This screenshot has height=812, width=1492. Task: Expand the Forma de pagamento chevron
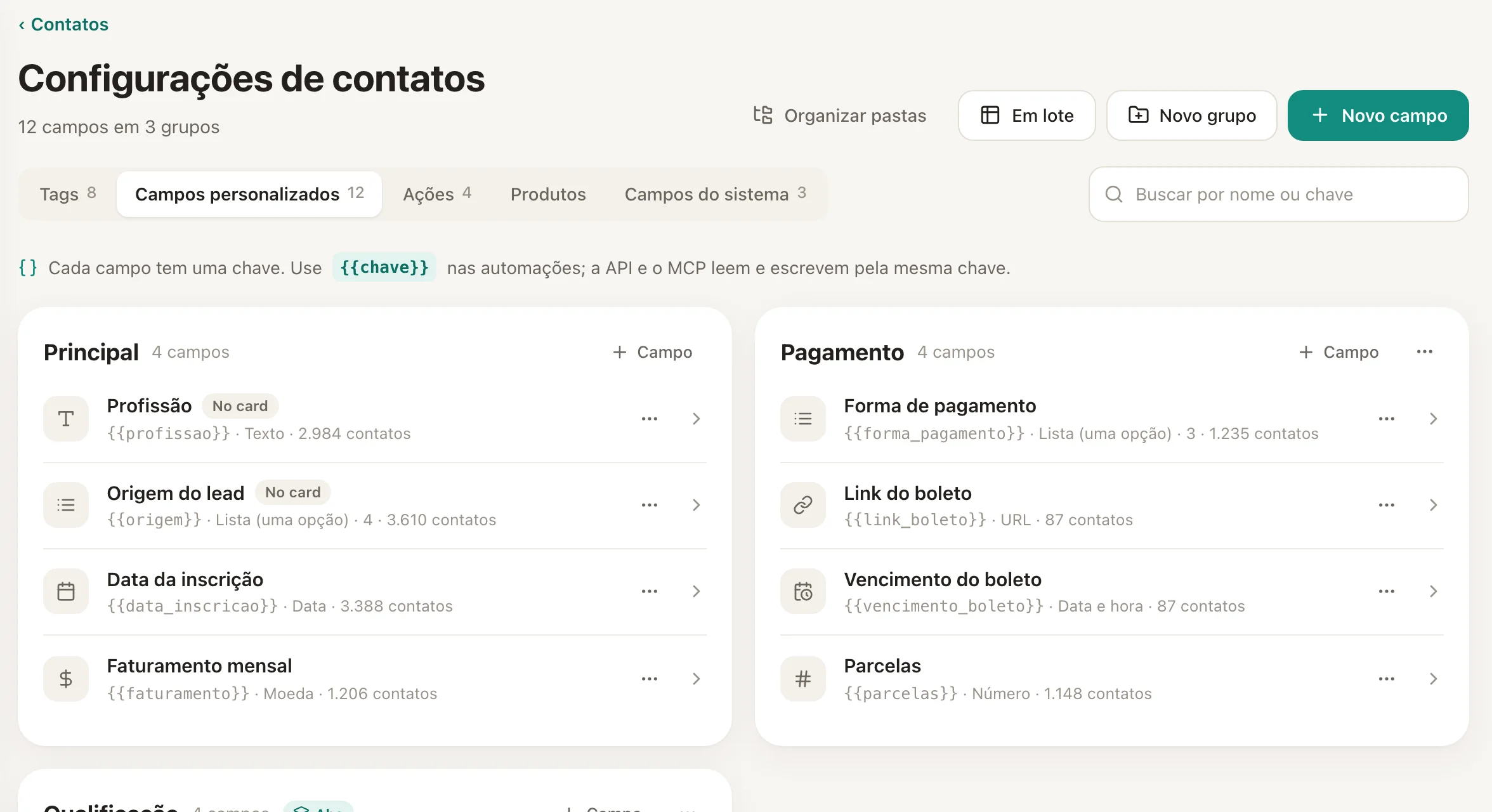pyautogui.click(x=1434, y=419)
